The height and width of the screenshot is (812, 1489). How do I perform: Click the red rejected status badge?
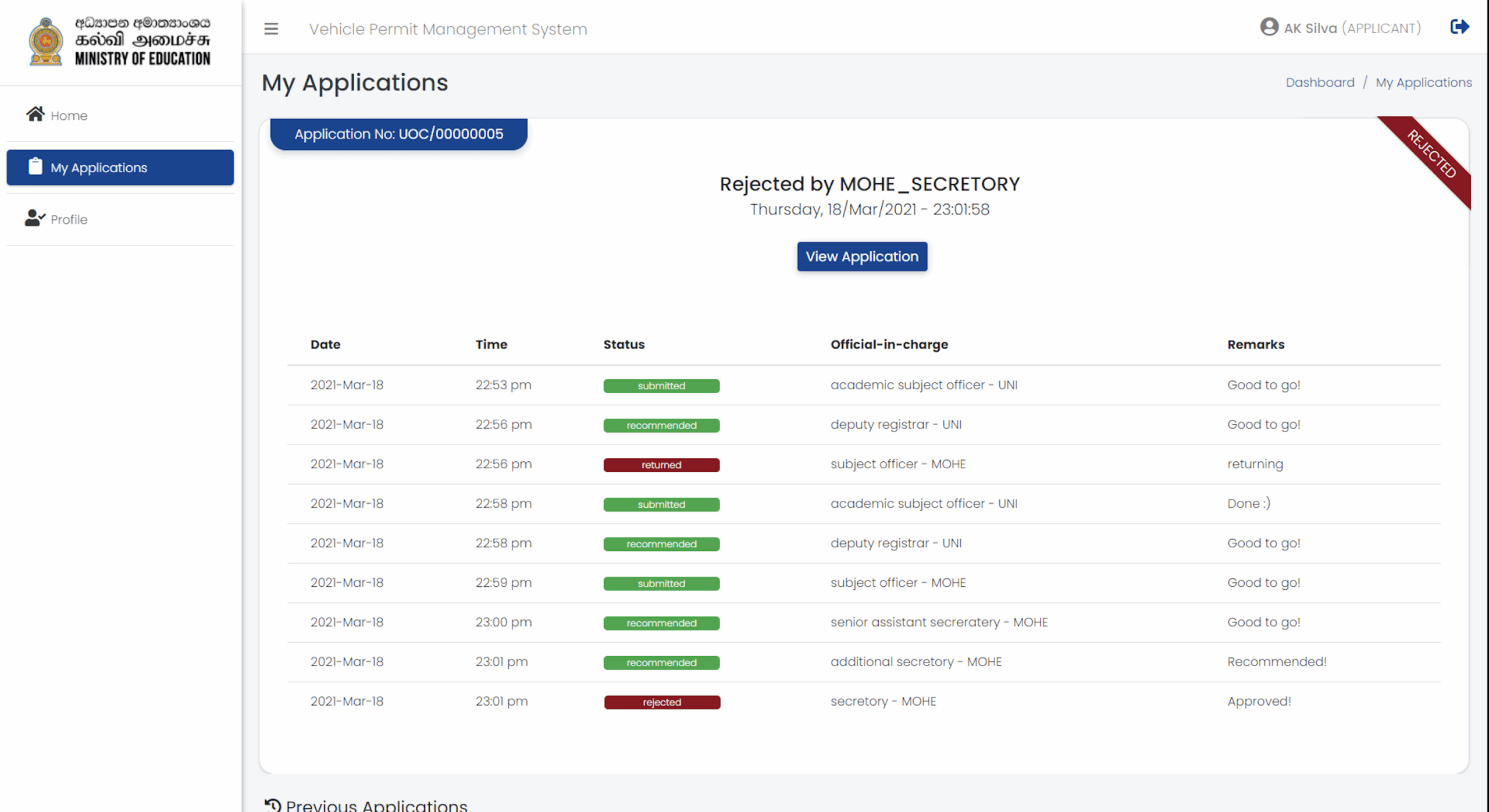coord(662,702)
